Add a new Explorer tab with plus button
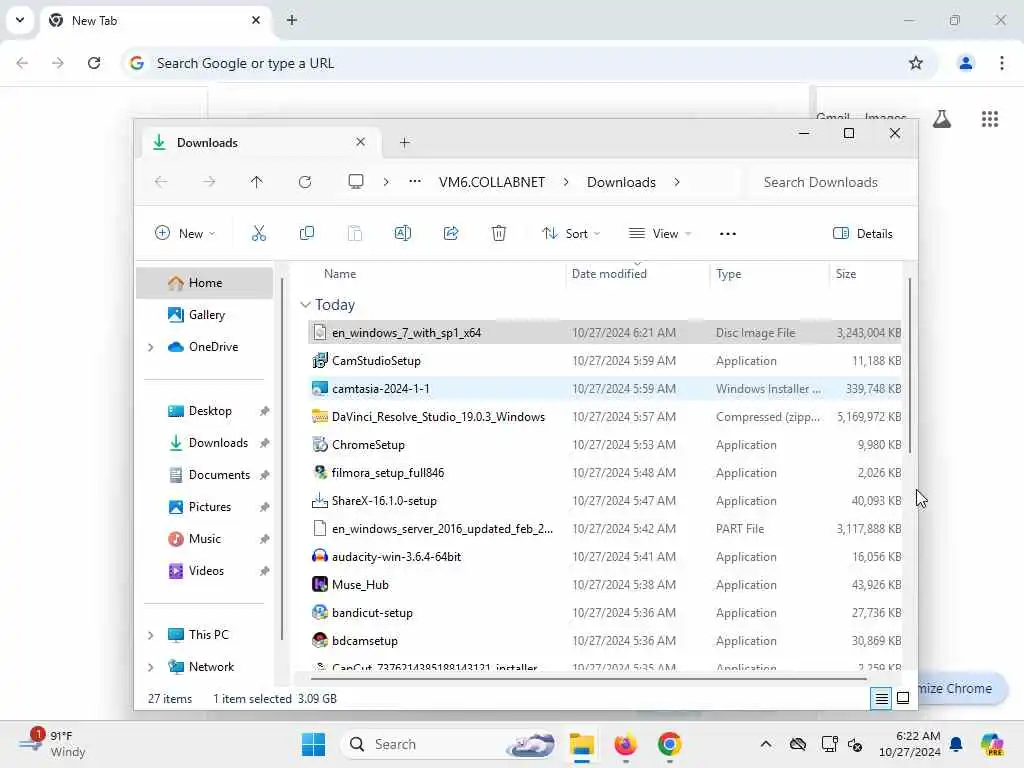The height and width of the screenshot is (768, 1024). click(405, 142)
